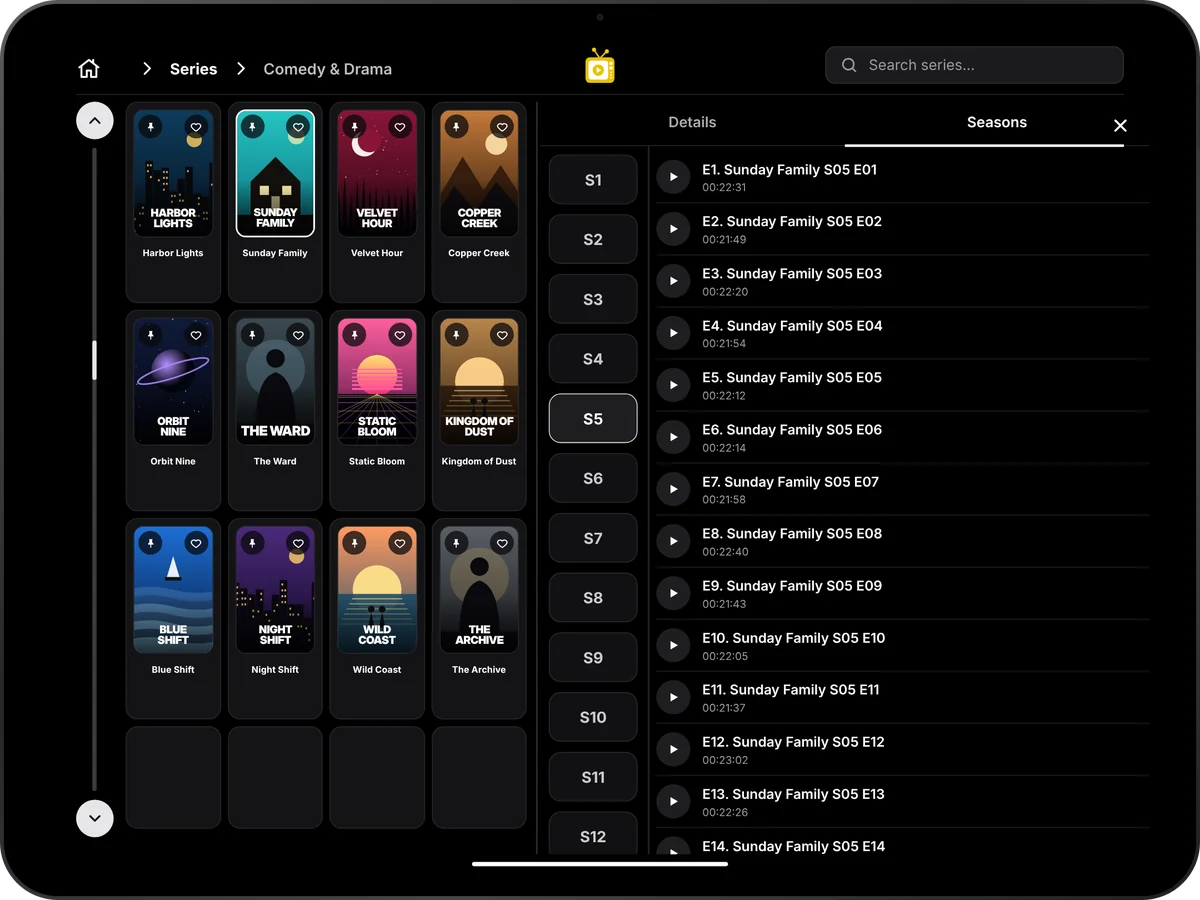Viewport: 1200px width, 900px height.
Task: Pin the Wild Coast series
Action: pos(354,543)
